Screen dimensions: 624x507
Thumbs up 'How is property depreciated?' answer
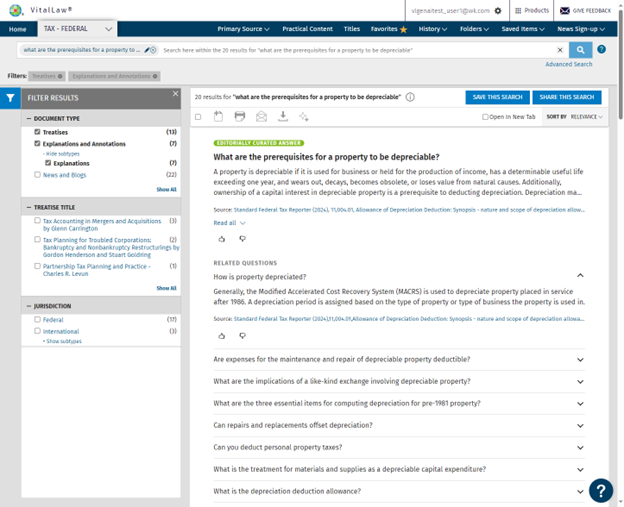(222, 336)
